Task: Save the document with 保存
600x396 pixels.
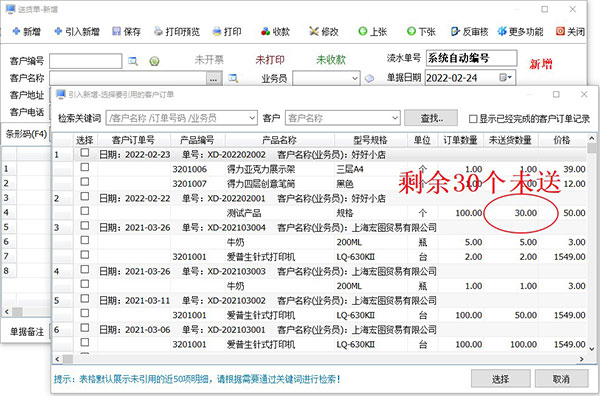Action: (x=126, y=31)
